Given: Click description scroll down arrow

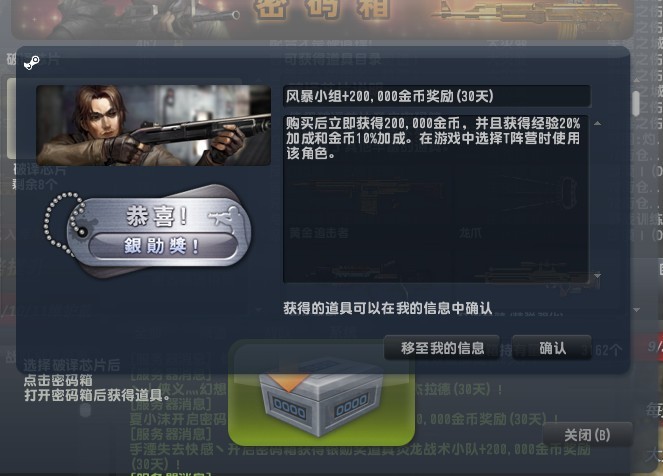Looking at the screenshot, I should 597,276.
